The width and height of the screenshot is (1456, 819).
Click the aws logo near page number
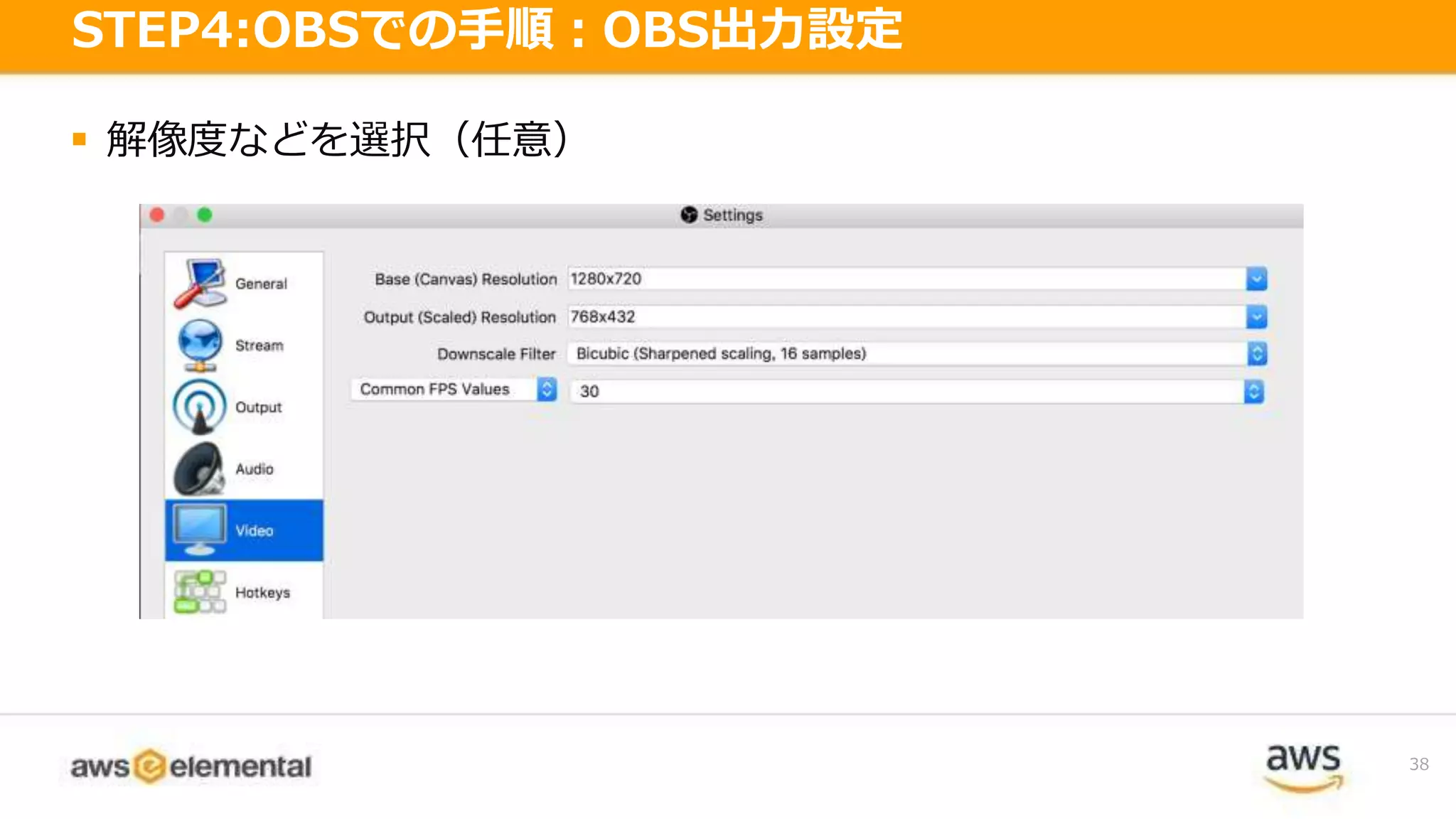click(x=1304, y=768)
